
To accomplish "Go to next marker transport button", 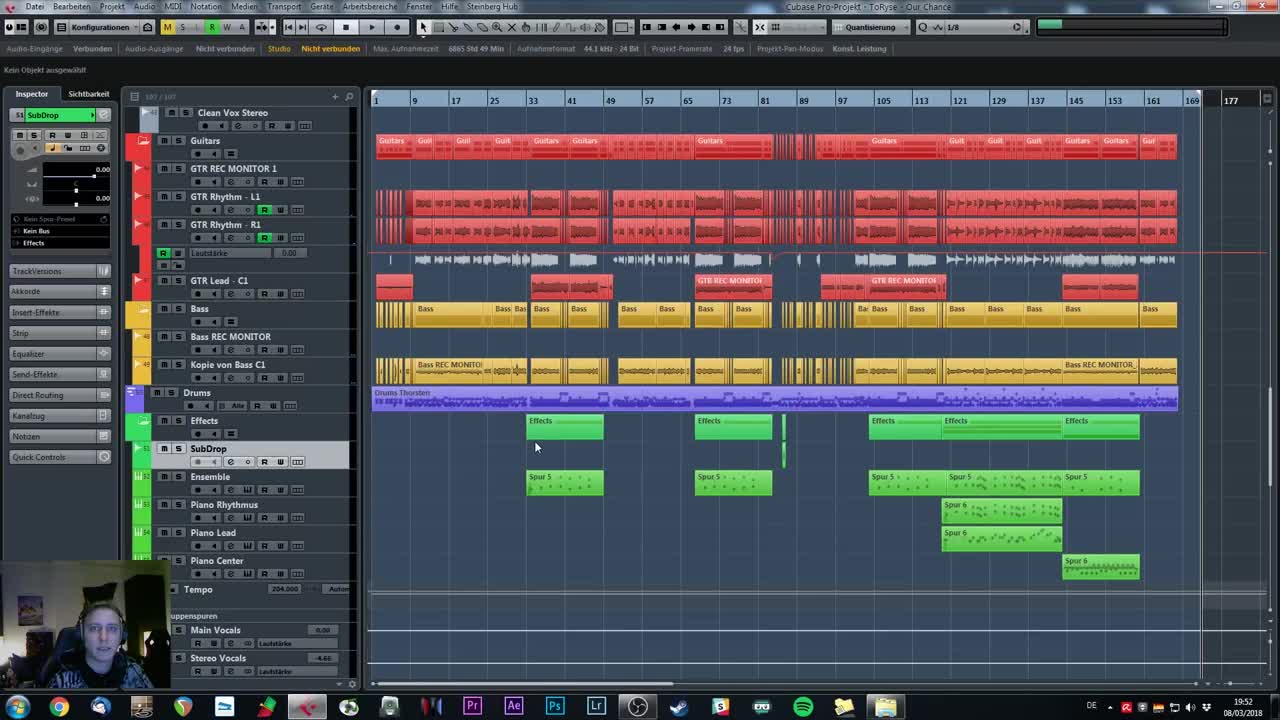I will pyautogui.click(x=304, y=27).
